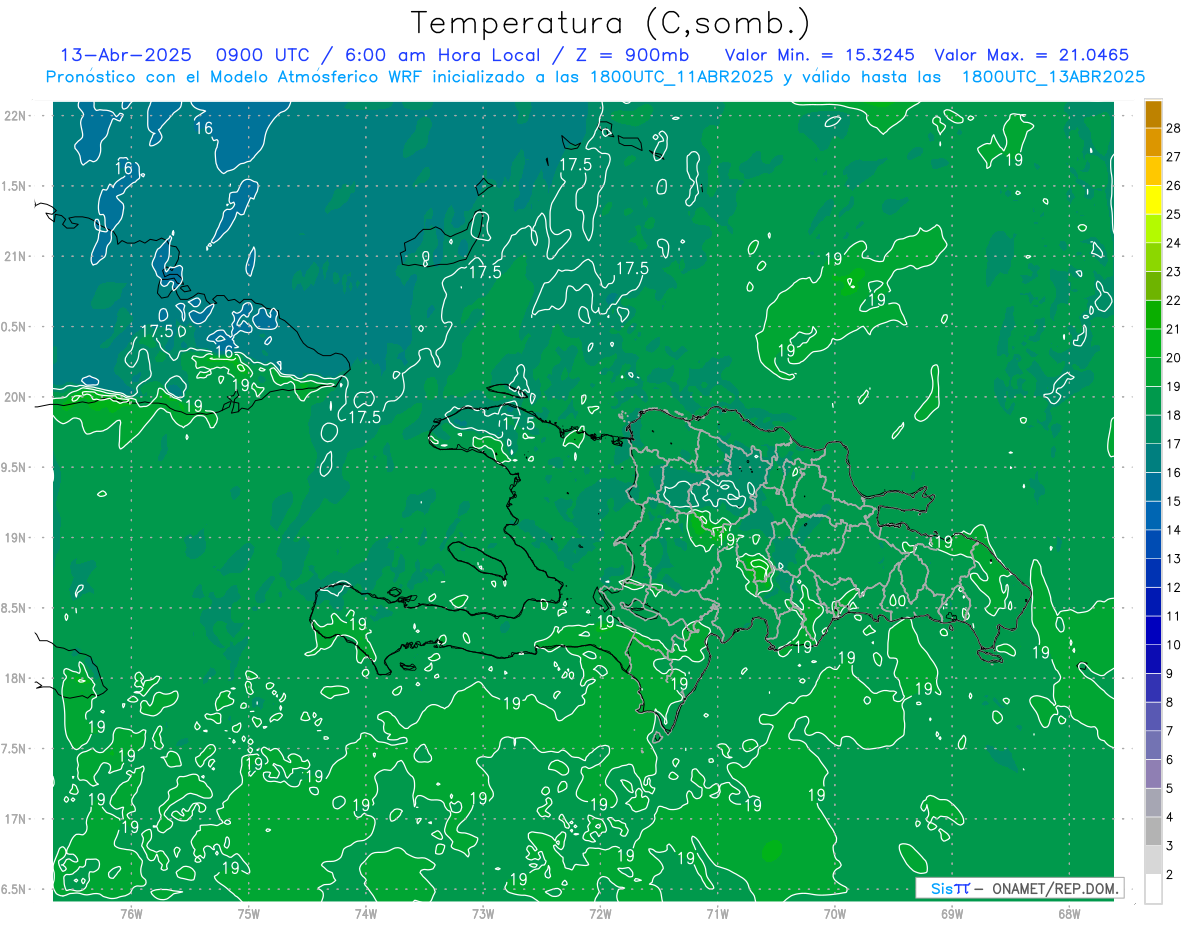
Task: Click the "73W" longitude axis label
Action: tap(483, 914)
